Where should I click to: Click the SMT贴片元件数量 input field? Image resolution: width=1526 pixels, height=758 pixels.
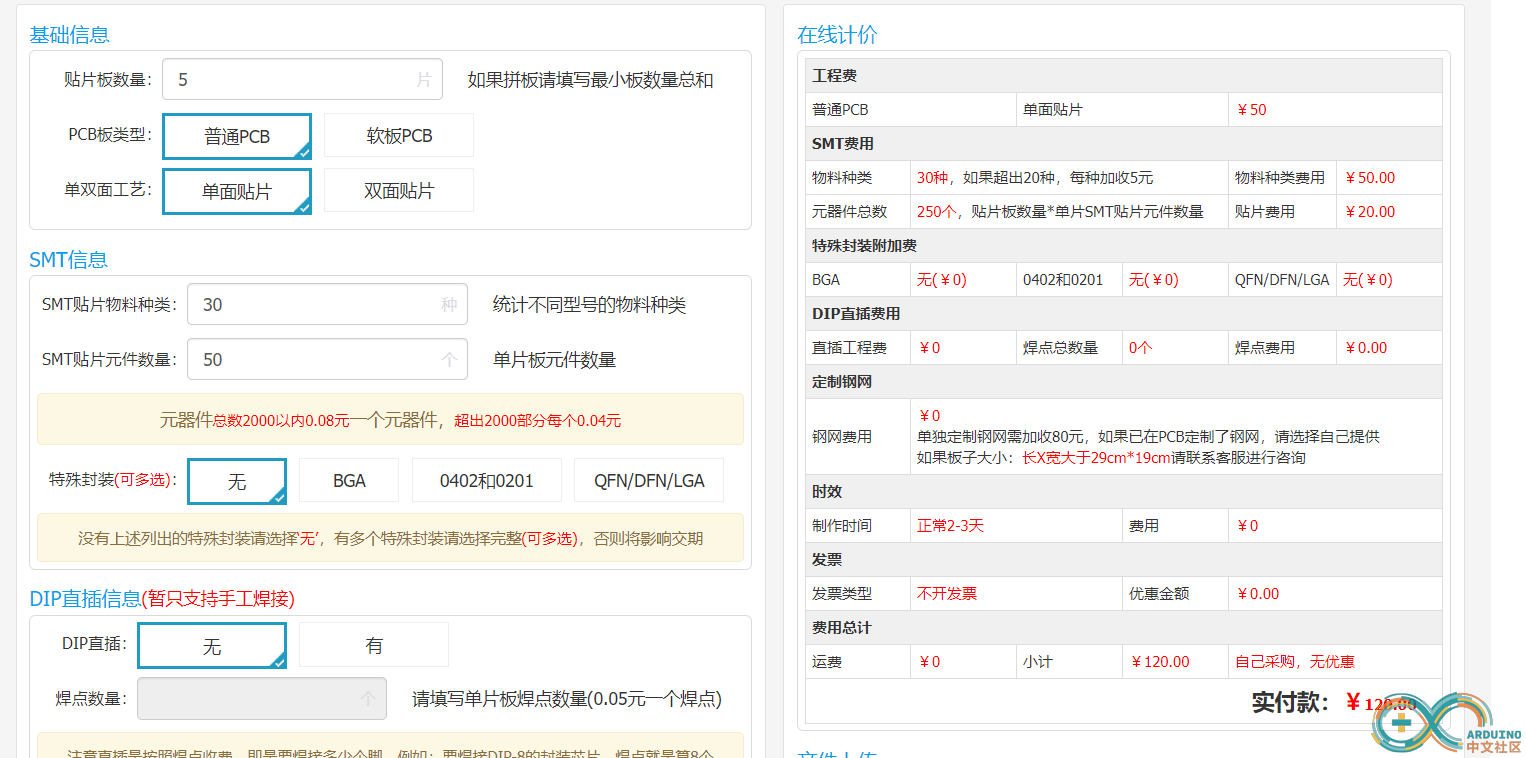[x=327, y=359]
